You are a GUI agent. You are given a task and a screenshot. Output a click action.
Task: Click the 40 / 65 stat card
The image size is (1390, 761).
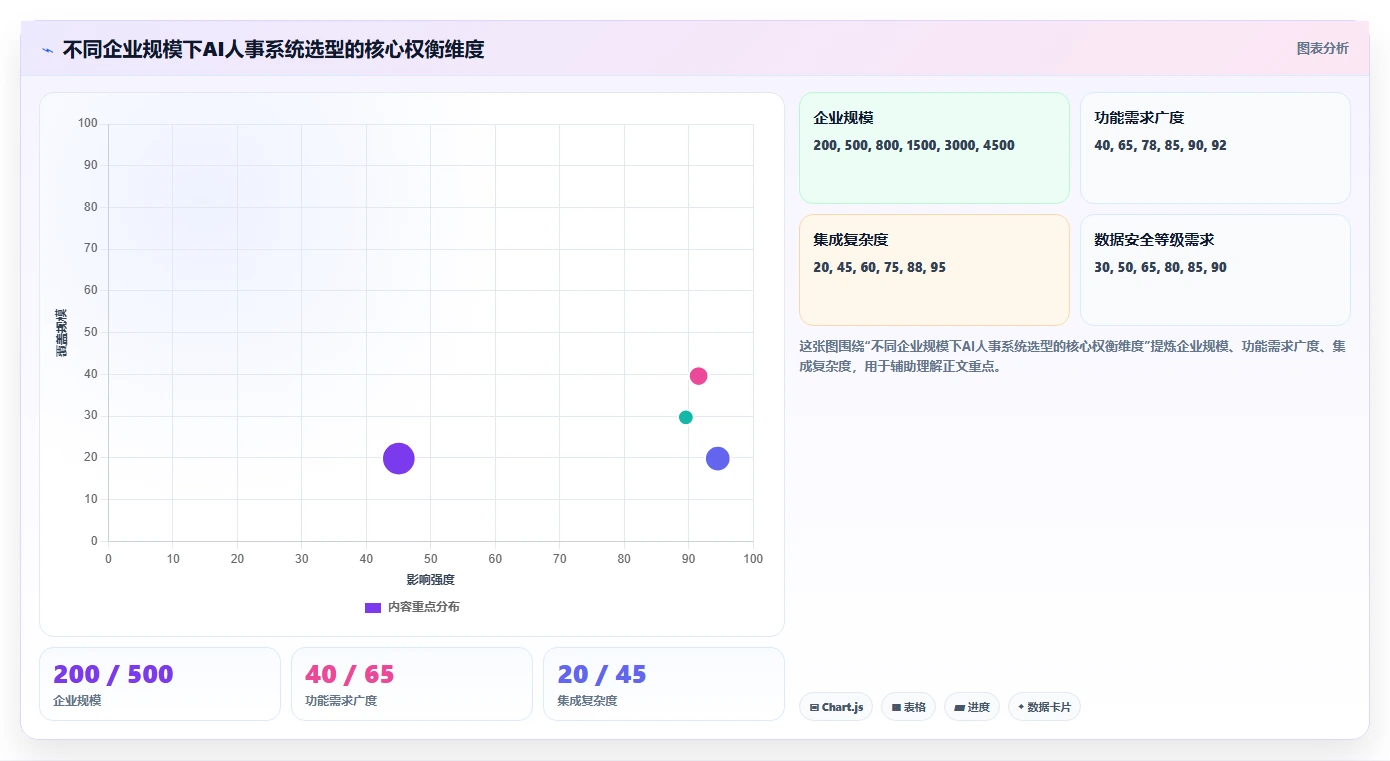412,684
